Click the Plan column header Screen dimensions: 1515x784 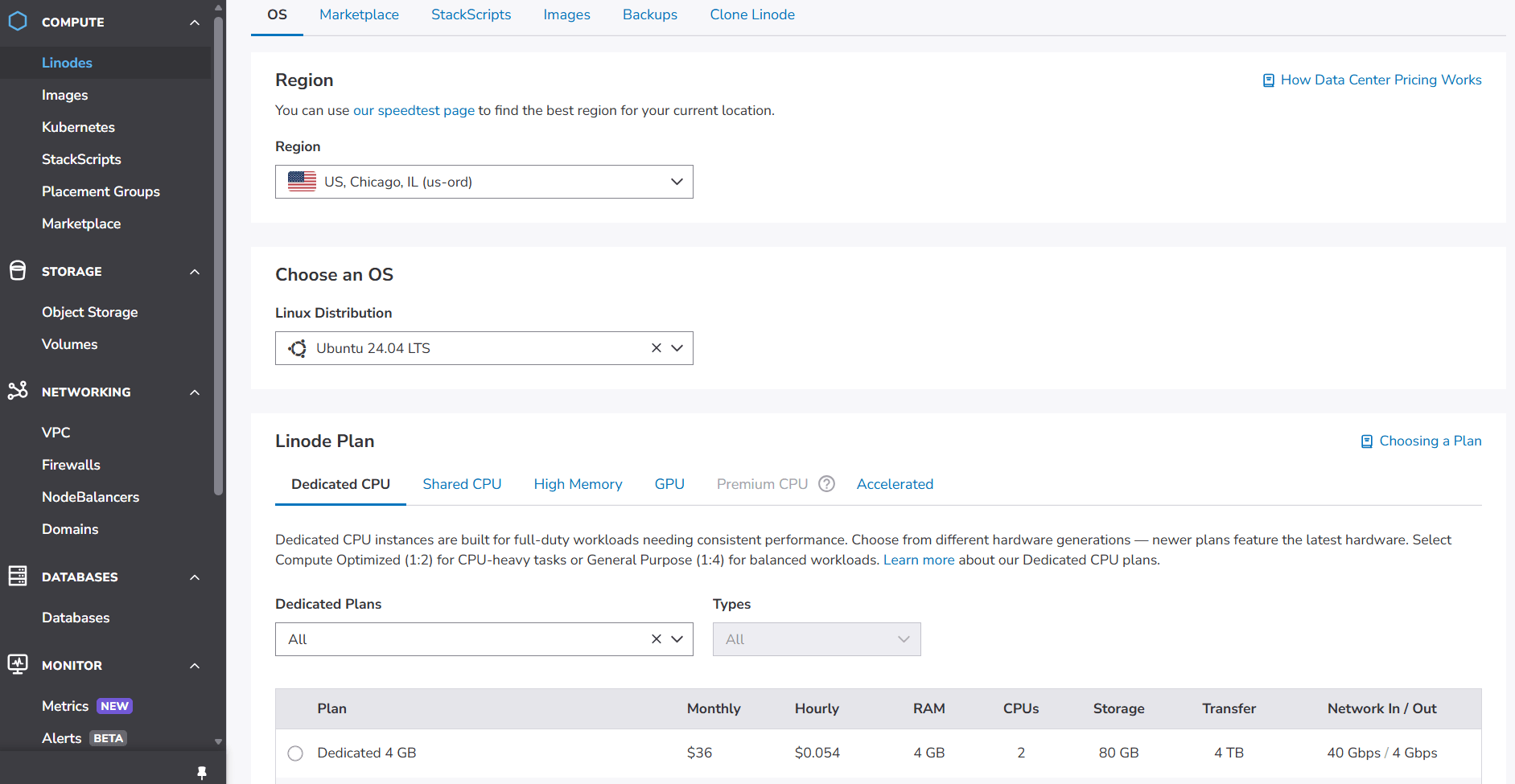(x=331, y=708)
